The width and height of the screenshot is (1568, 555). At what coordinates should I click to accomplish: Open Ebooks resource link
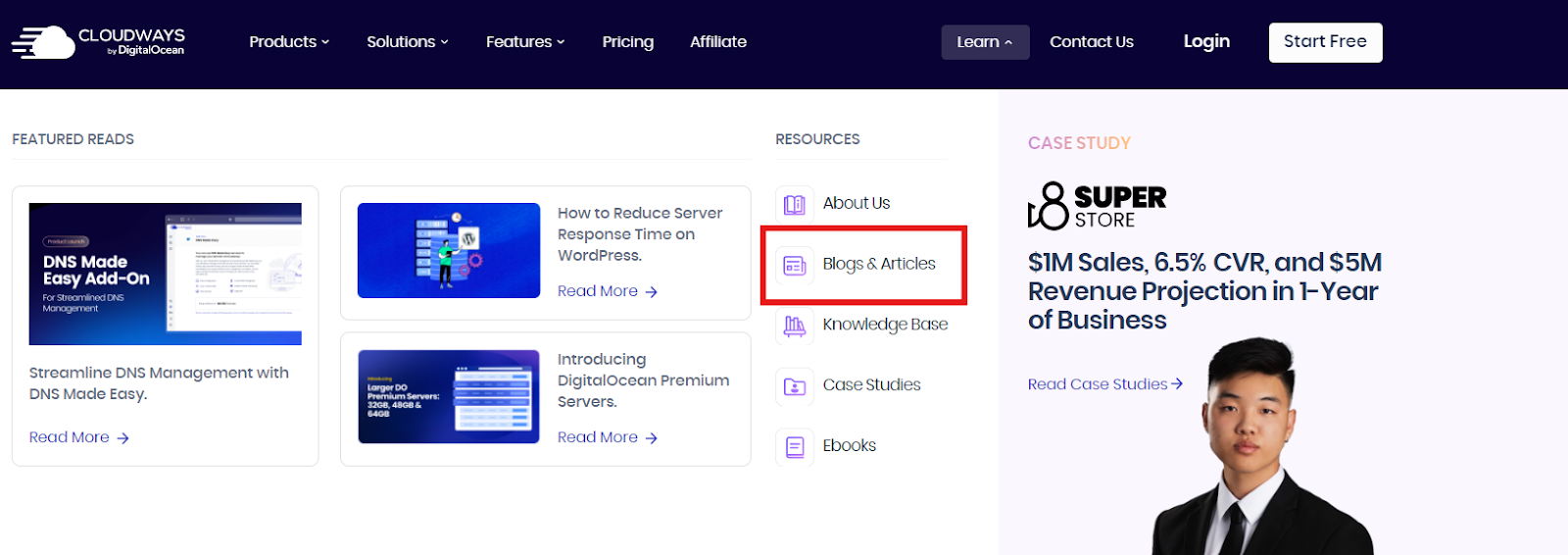(850, 445)
